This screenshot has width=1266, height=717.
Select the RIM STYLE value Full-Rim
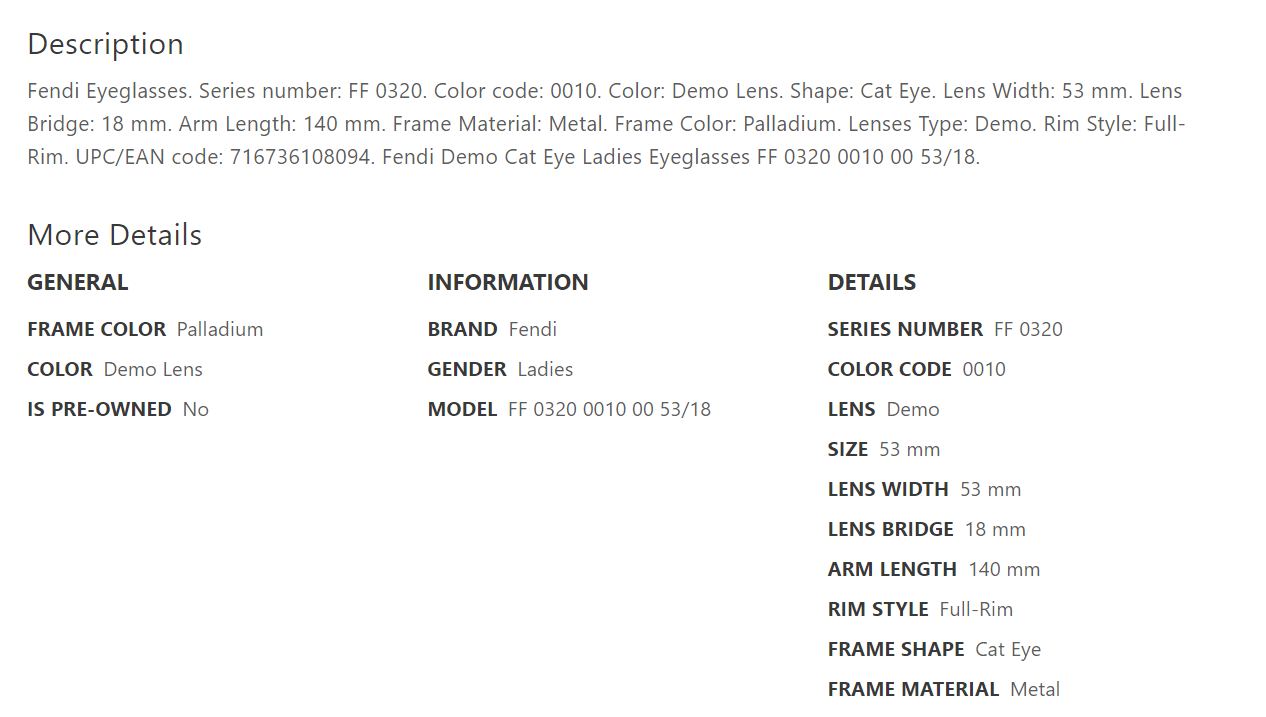(976, 609)
